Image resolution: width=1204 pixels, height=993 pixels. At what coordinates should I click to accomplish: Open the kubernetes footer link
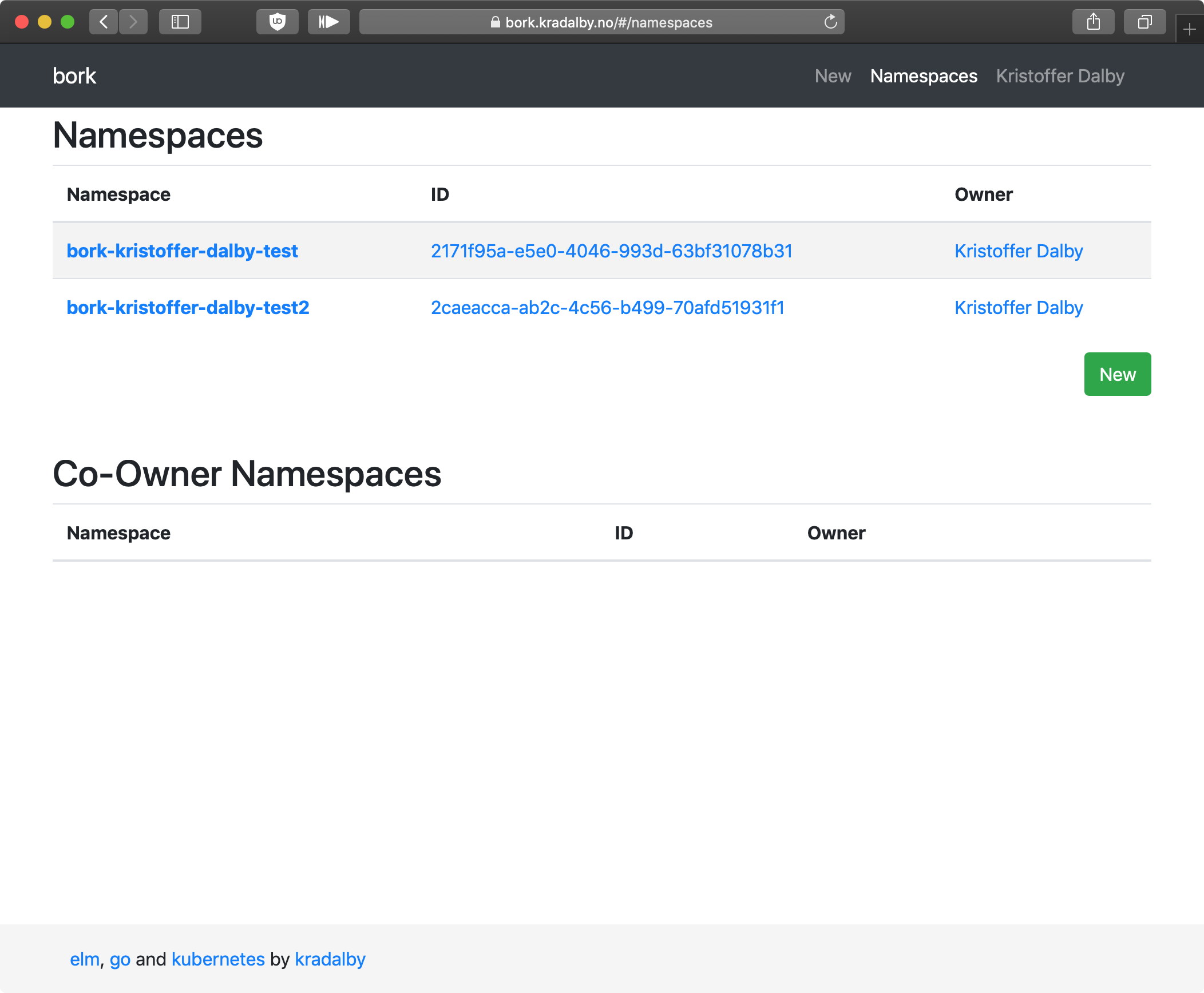218,959
